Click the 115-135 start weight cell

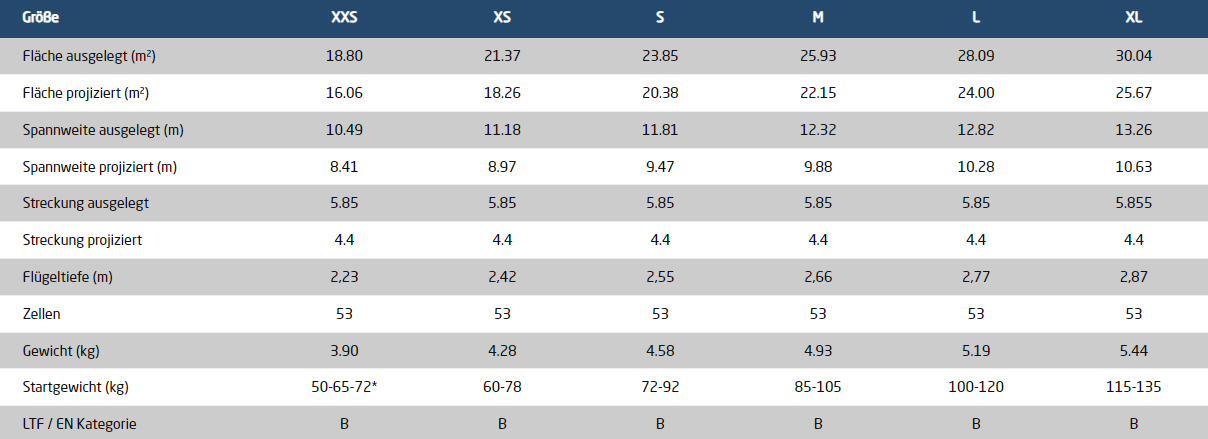pos(1134,387)
